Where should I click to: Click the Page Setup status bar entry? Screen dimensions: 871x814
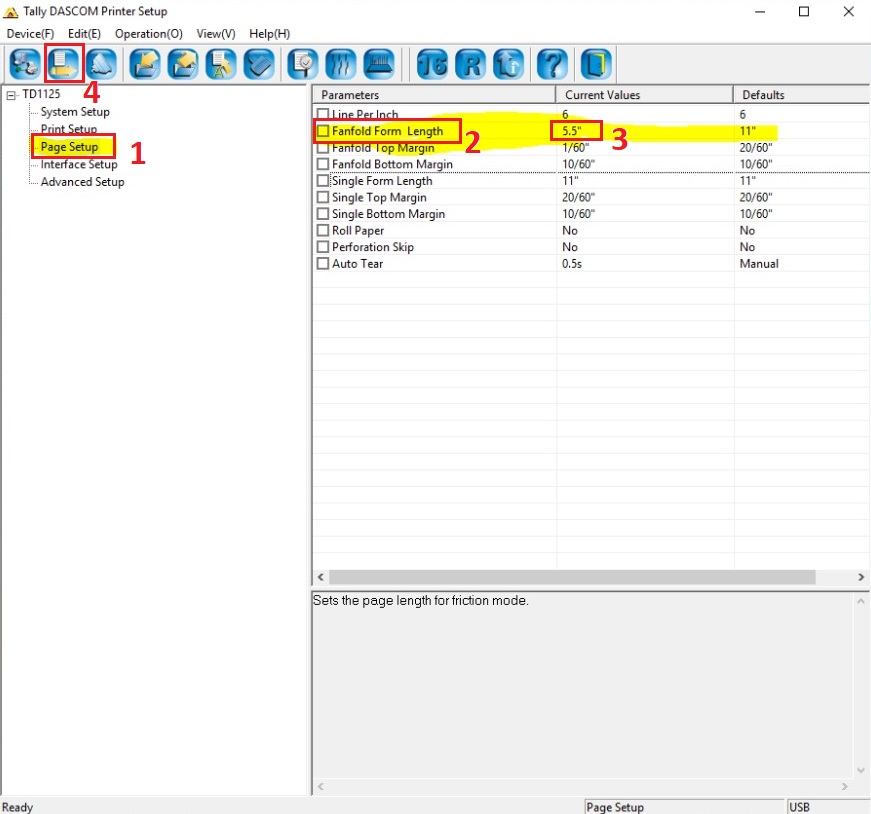point(684,807)
